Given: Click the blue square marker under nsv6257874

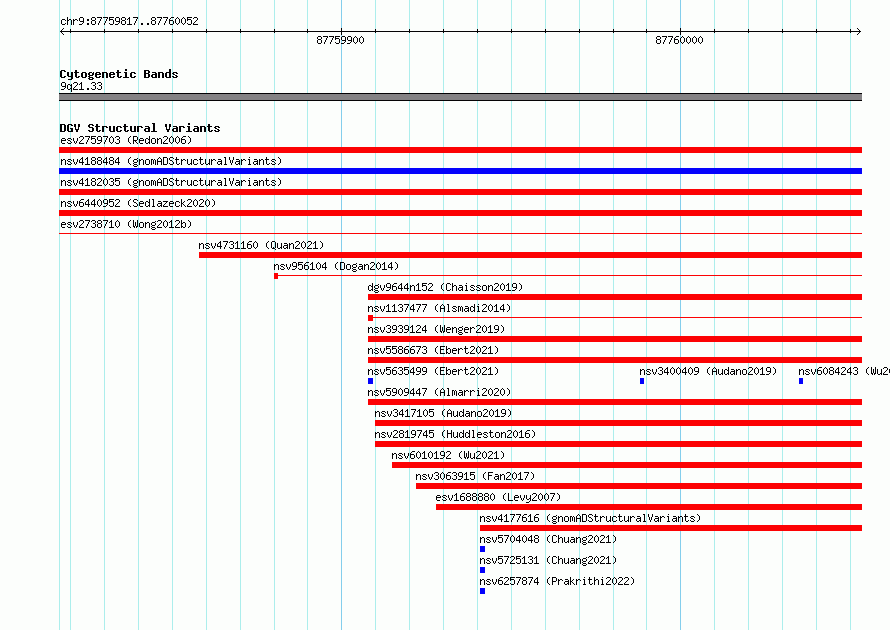Looking at the screenshot, I should 482,591.
